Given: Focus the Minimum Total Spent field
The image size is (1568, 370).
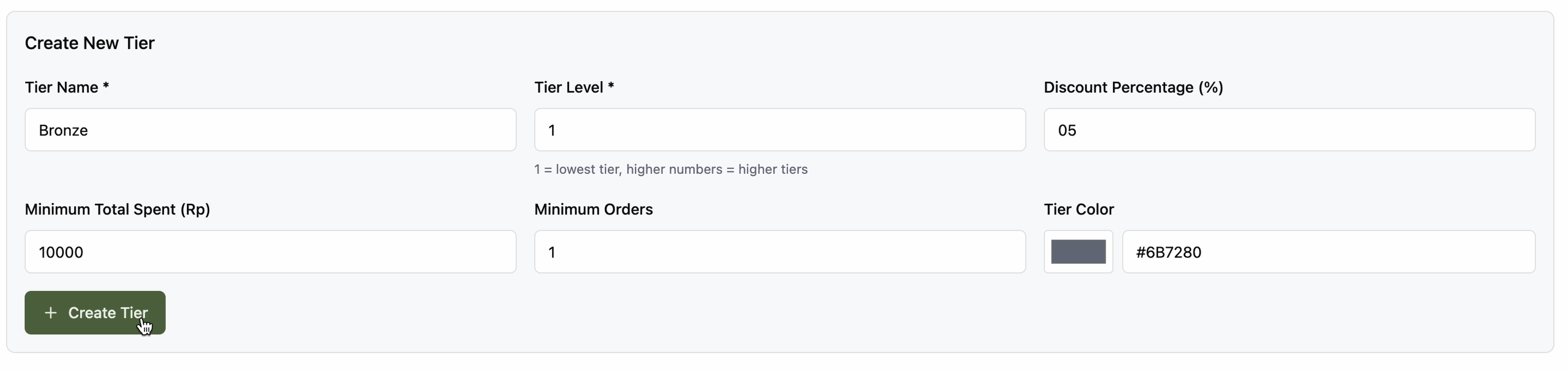Looking at the screenshot, I should pos(270,252).
